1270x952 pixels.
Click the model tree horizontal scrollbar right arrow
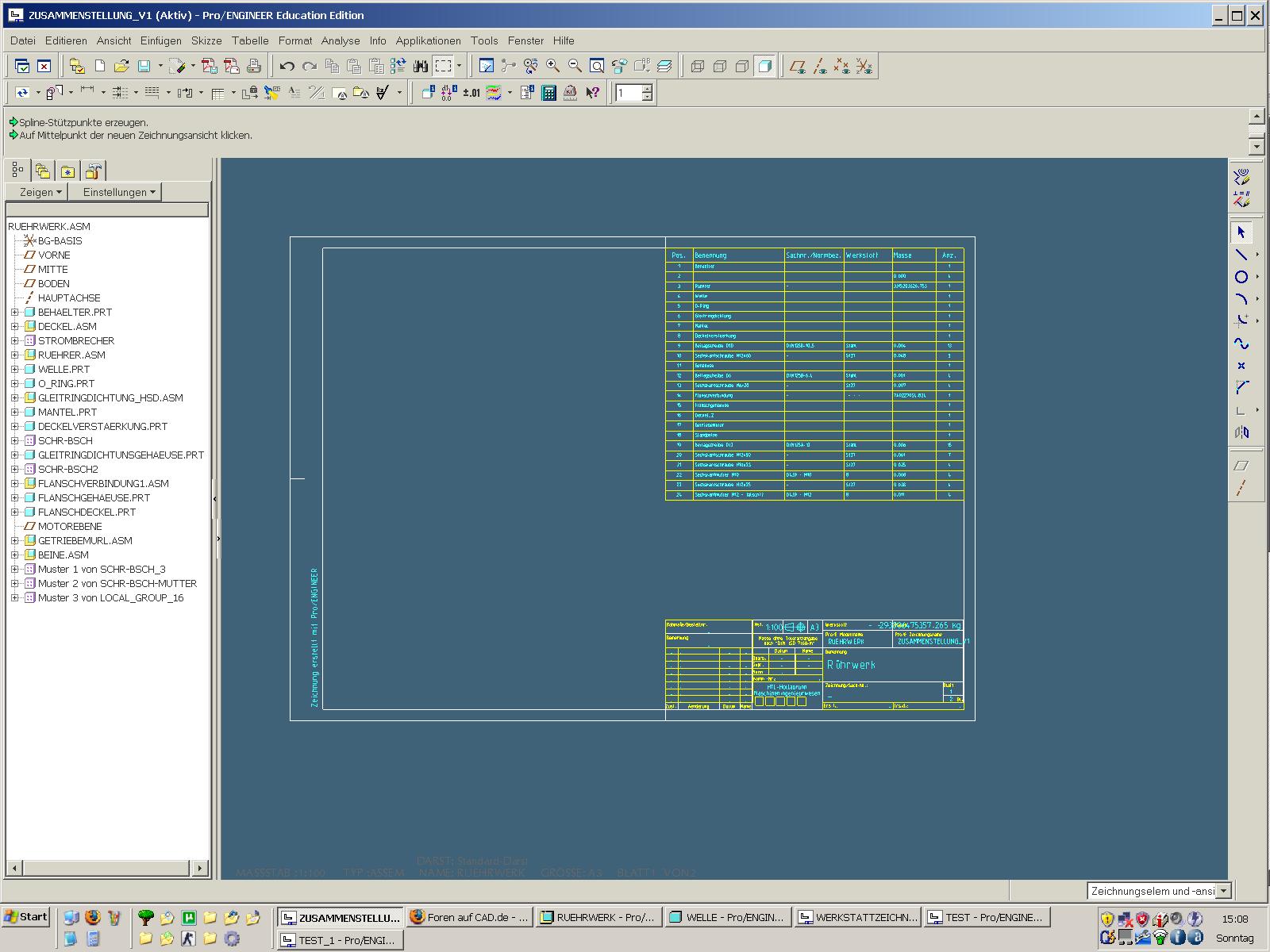tap(200, 868)
